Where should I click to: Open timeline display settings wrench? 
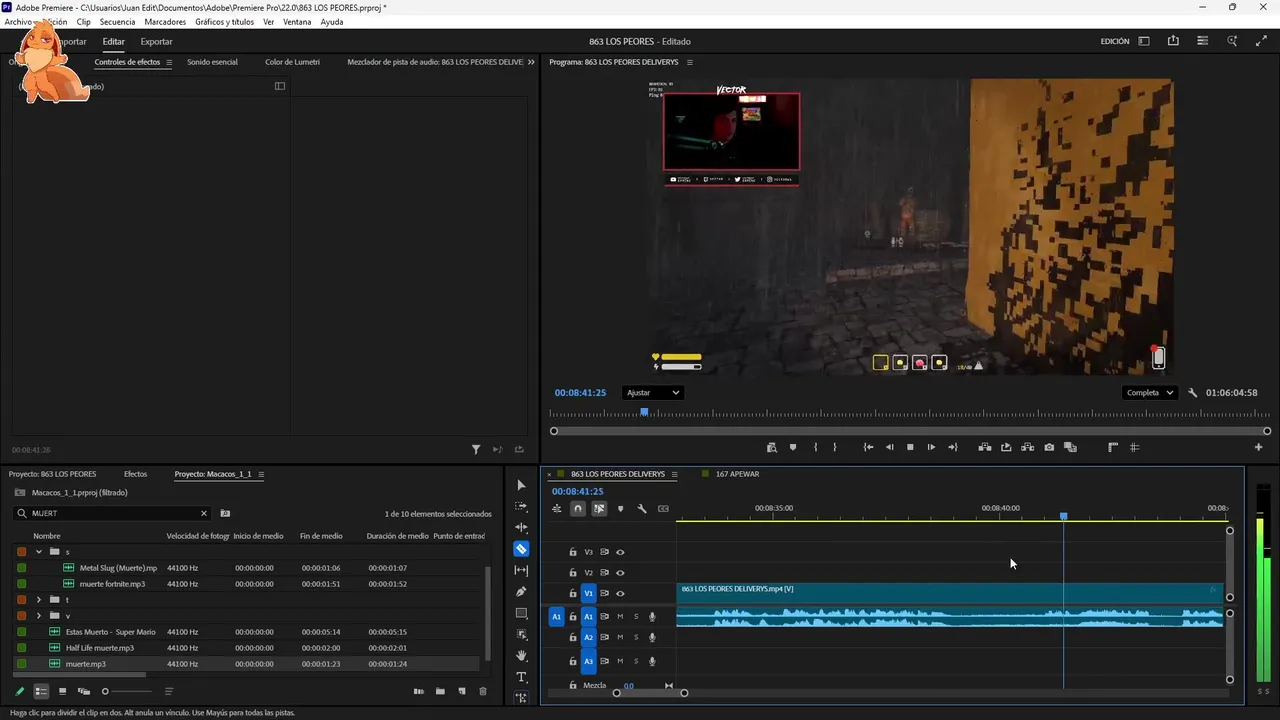(642, 509)
